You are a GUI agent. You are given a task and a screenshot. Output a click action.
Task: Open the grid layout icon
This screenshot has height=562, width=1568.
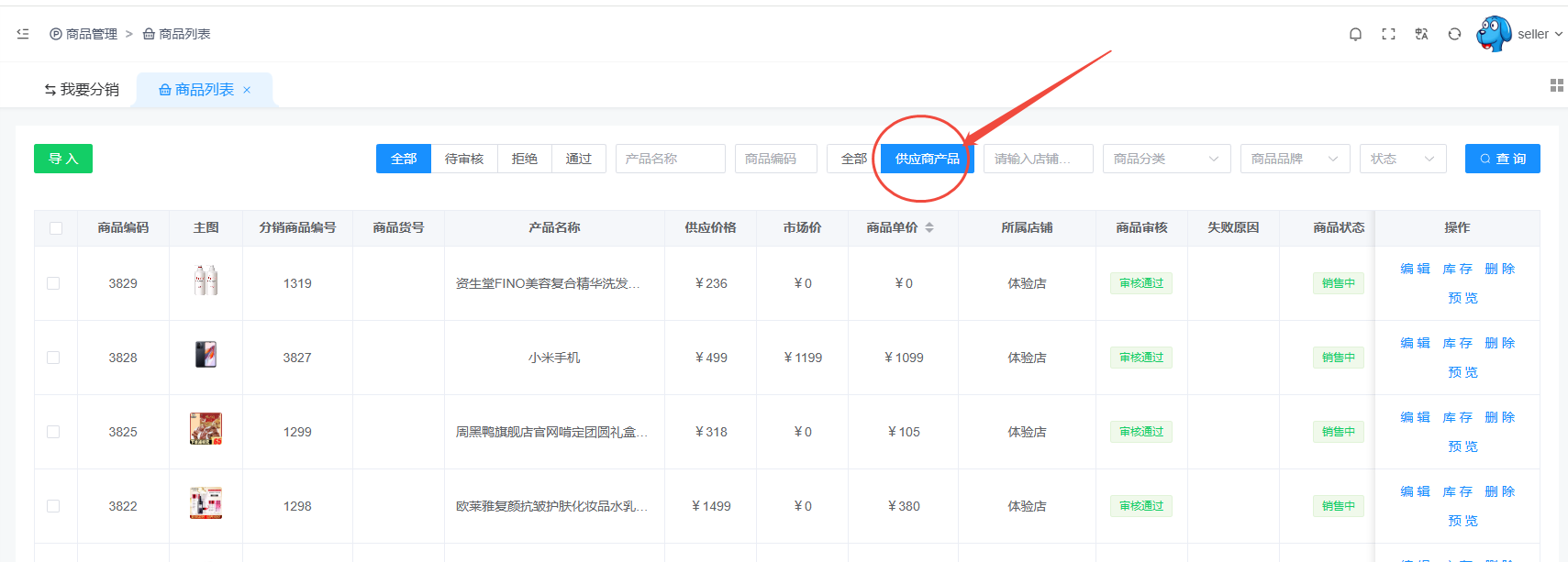1556,85
